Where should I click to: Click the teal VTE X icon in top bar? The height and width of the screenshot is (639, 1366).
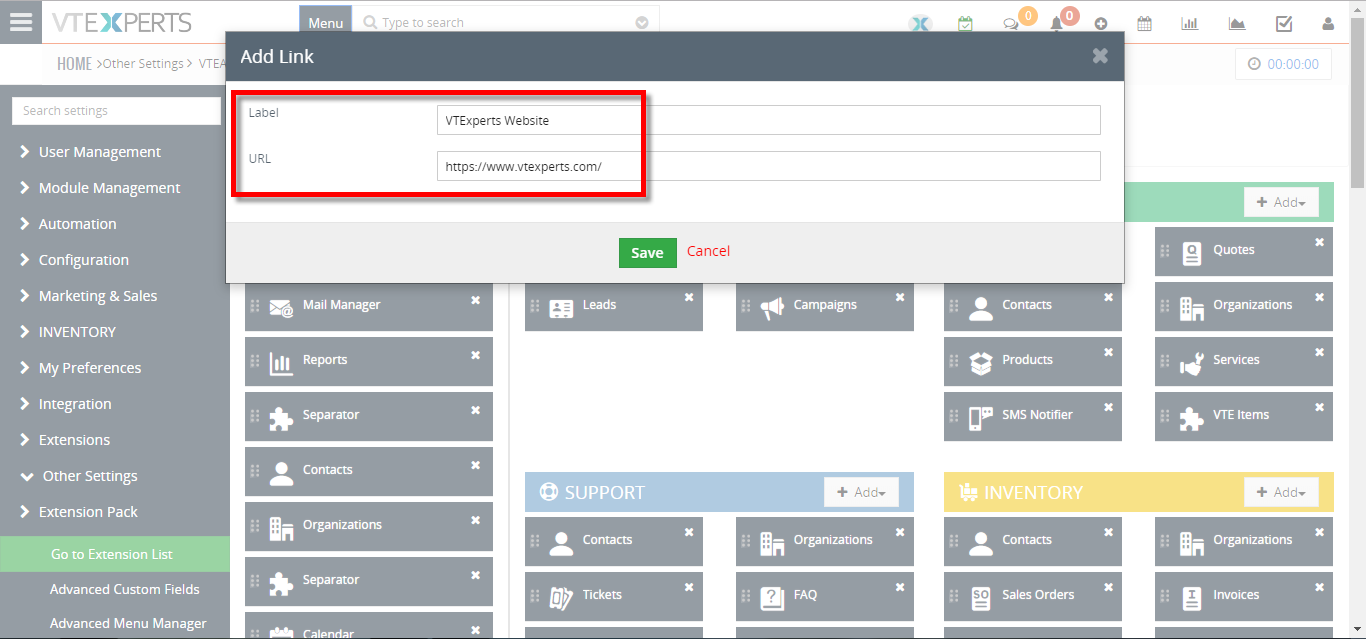click(920, 24)
